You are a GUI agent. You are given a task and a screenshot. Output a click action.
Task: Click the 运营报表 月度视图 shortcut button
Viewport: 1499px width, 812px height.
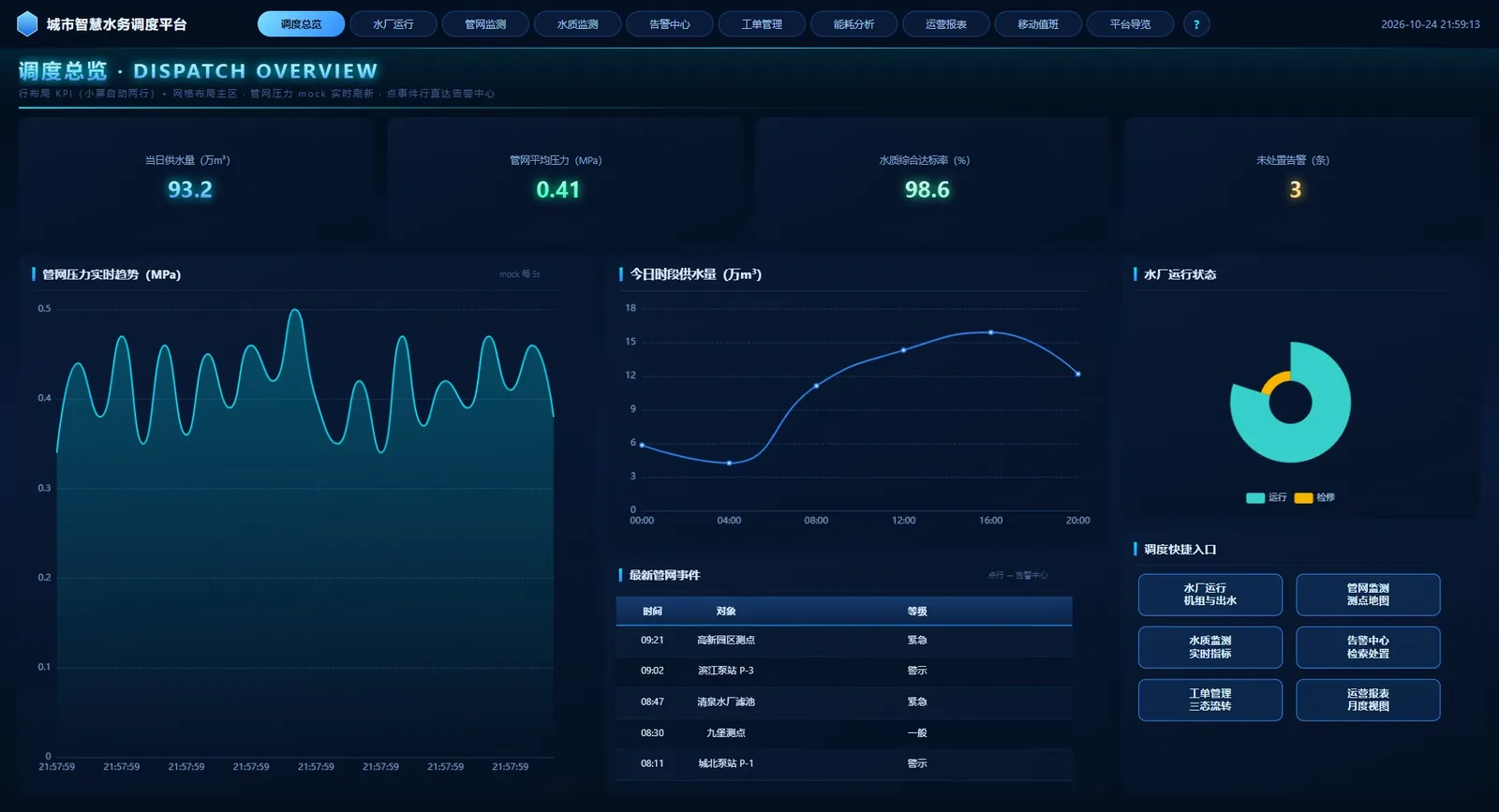point(1368,700)
